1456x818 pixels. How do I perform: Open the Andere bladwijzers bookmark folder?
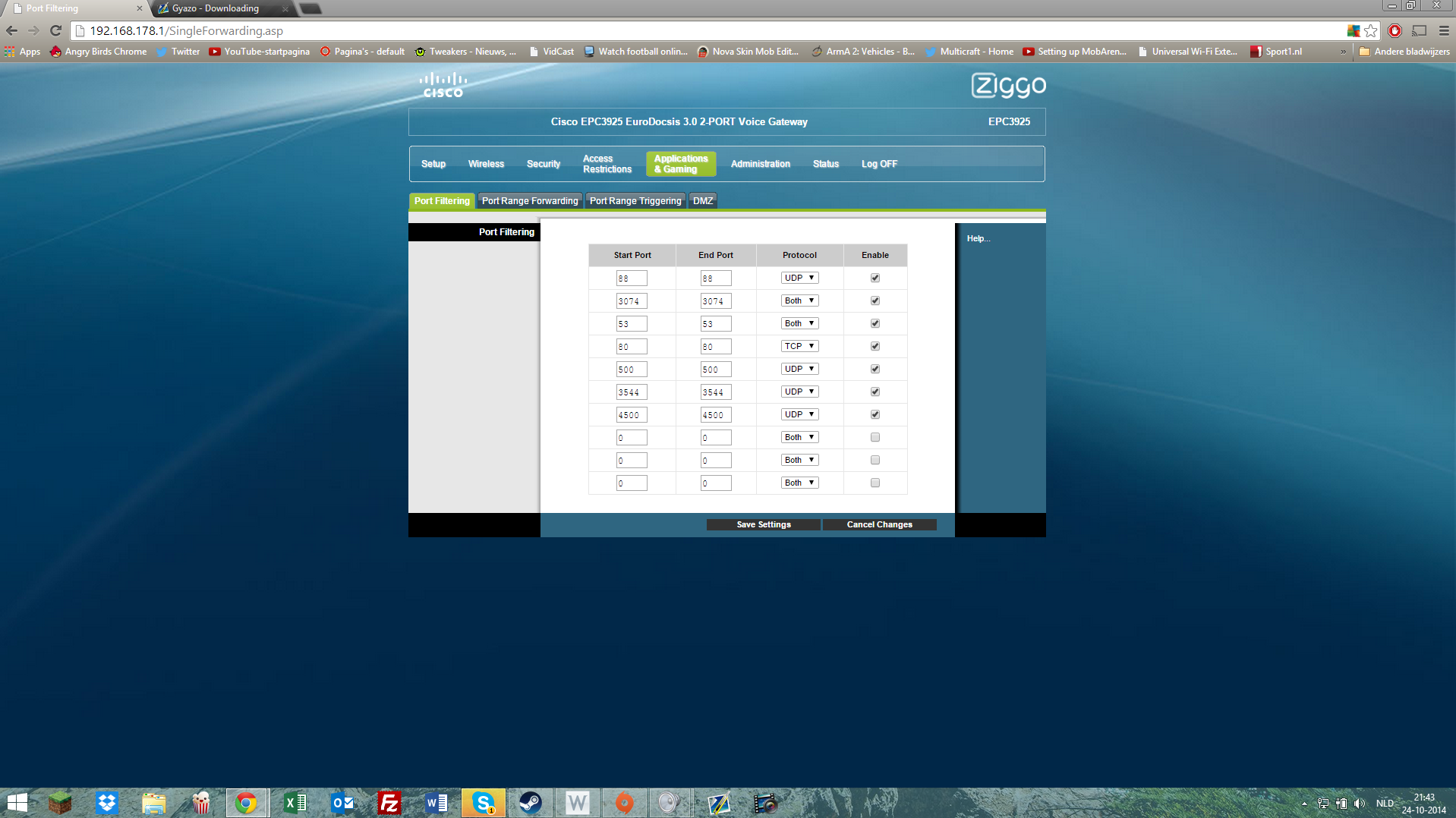point(1404,52)
